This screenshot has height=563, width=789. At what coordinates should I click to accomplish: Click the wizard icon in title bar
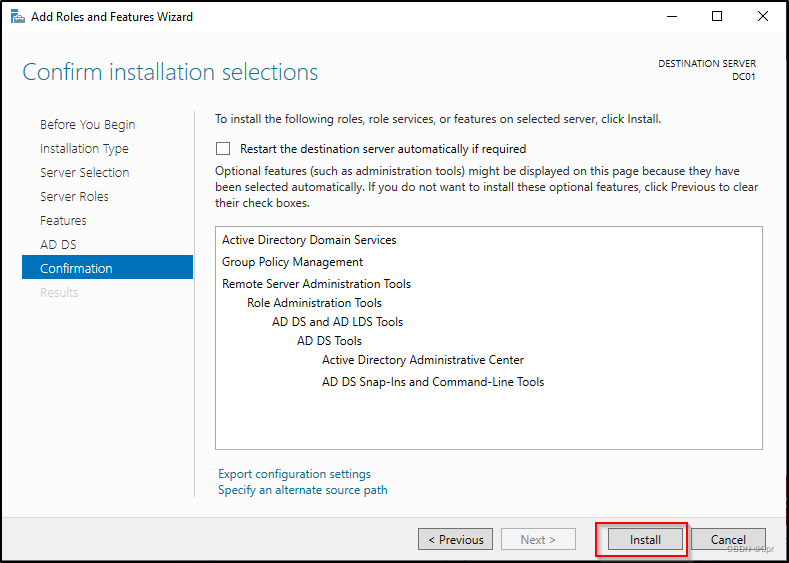pyautogui.click(x=18, y=17)
